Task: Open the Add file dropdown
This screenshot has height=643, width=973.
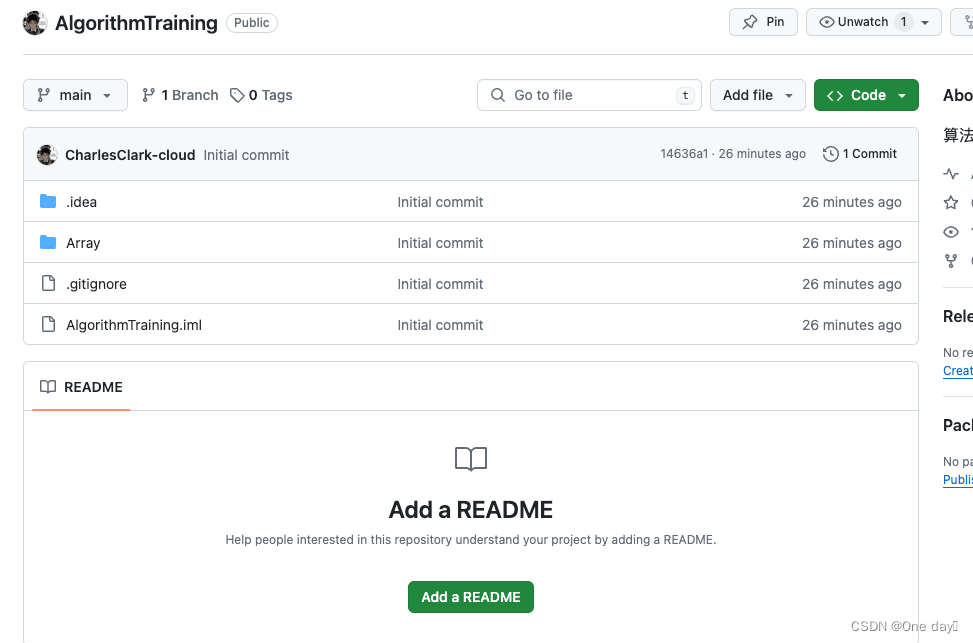Action: tap(758, 95)
